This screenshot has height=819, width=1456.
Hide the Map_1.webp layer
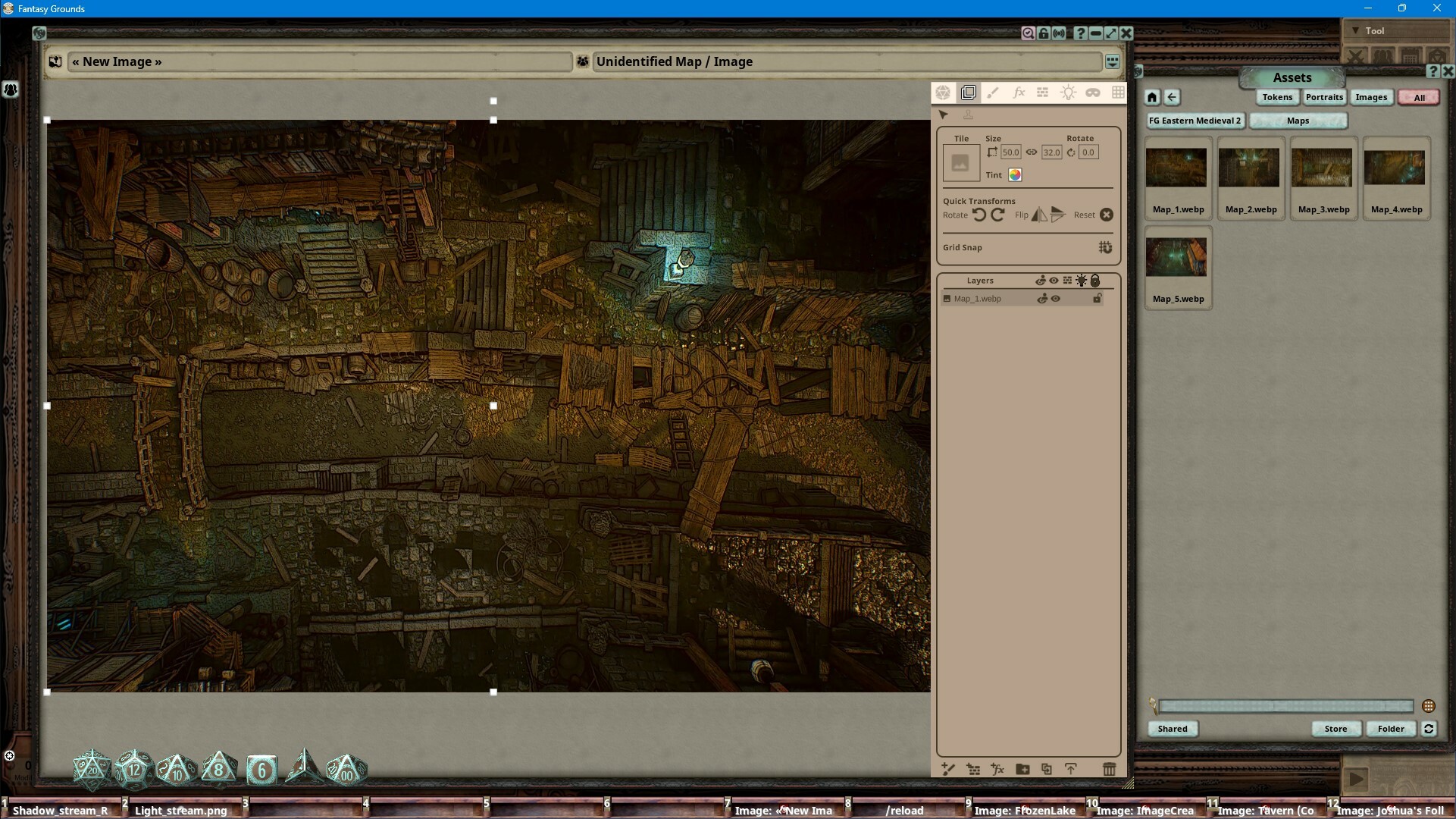click(x=1056, y=298)
